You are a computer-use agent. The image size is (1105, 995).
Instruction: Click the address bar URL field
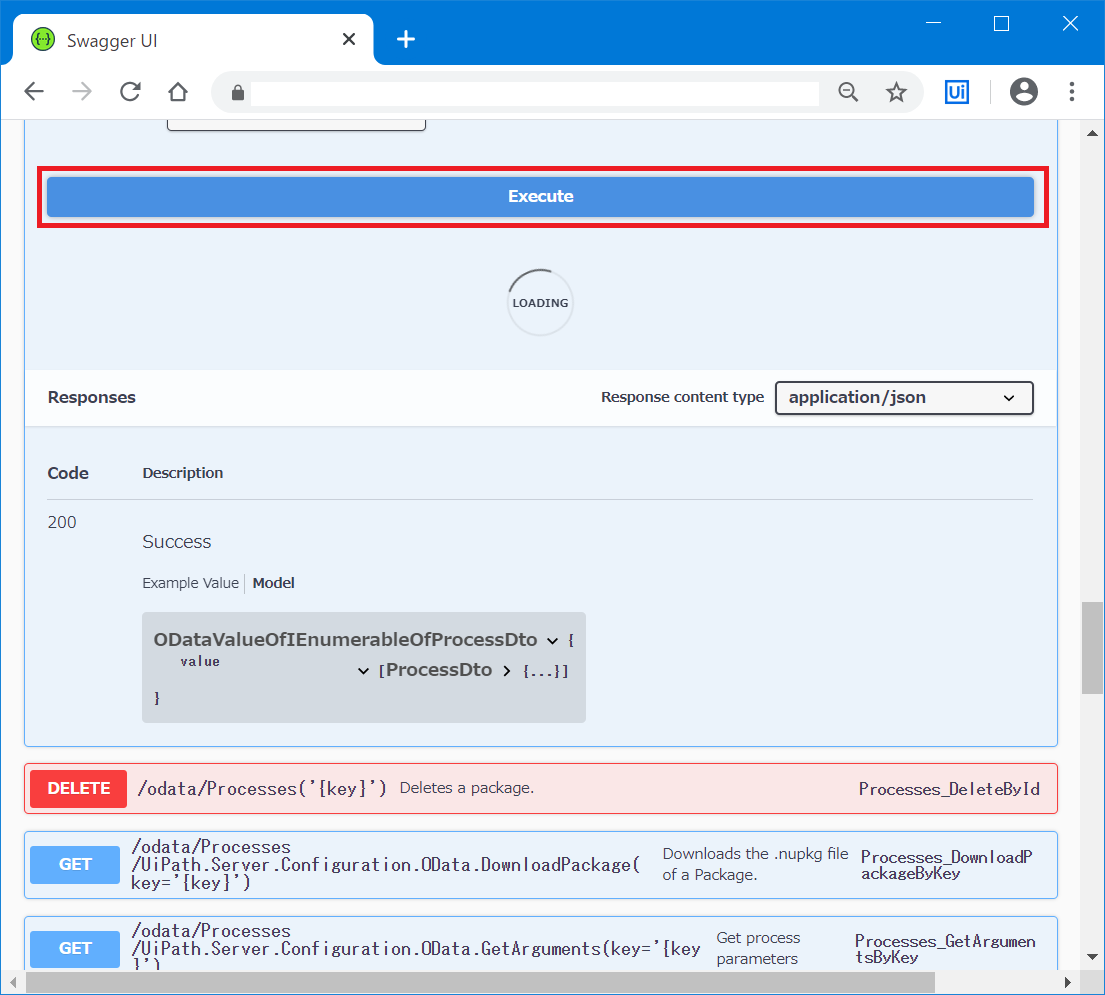(x=534, y=92)
